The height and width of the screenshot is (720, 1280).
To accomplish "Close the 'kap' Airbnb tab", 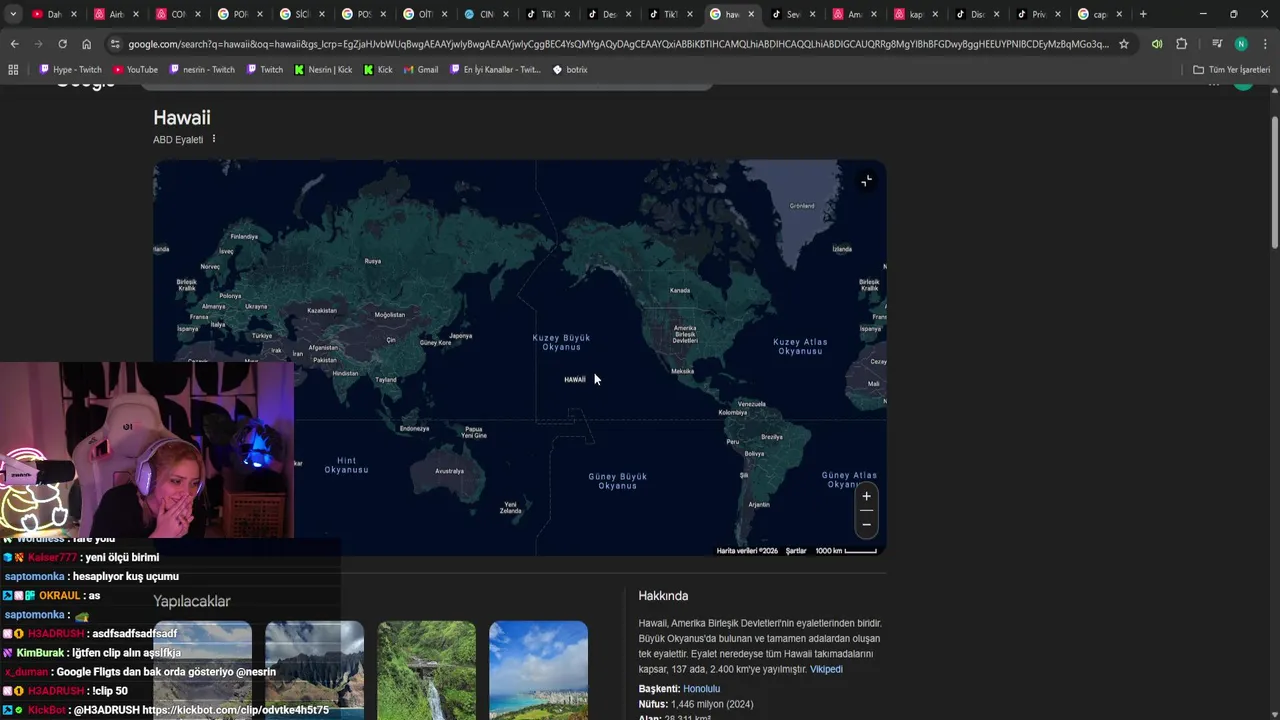I will (935, 14).
